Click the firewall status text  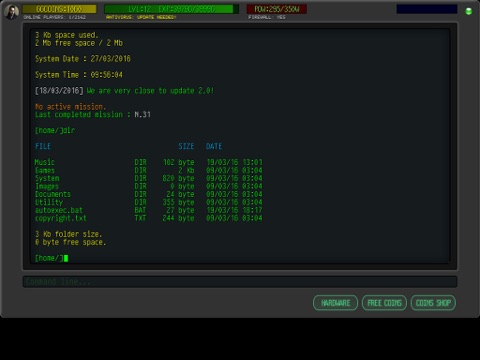tap(267, 17)
